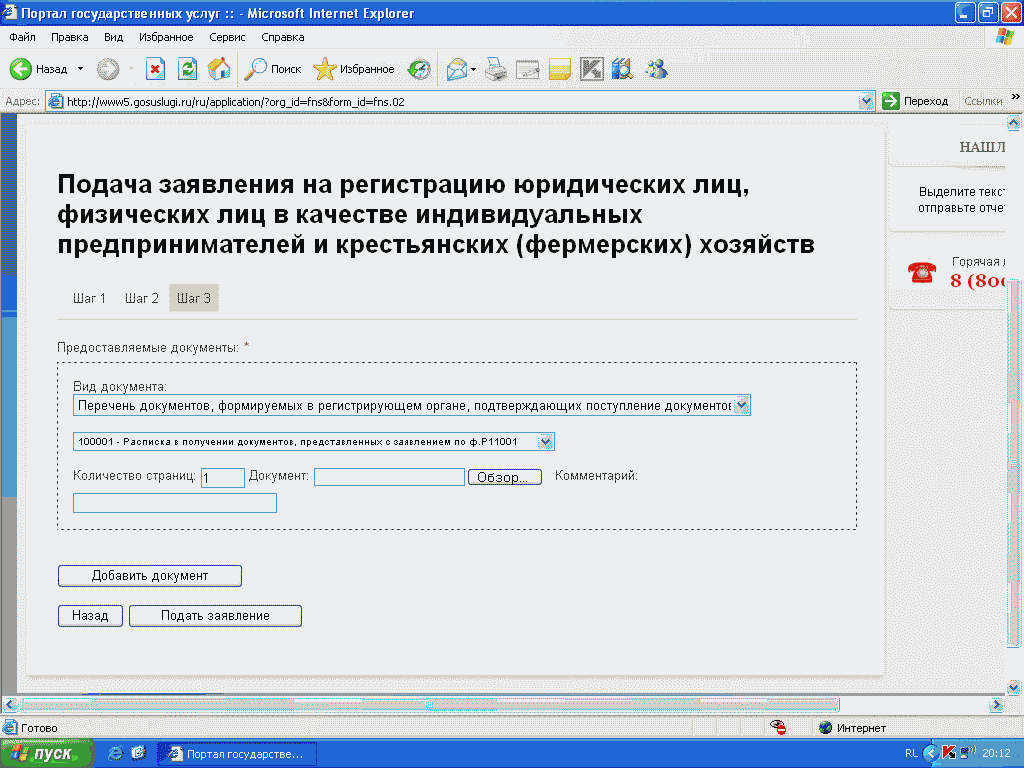Image resolution: width=1024 pixels, height=768 pixels.
Task: Click the Количество страниц input field
Action: [222, 478]
